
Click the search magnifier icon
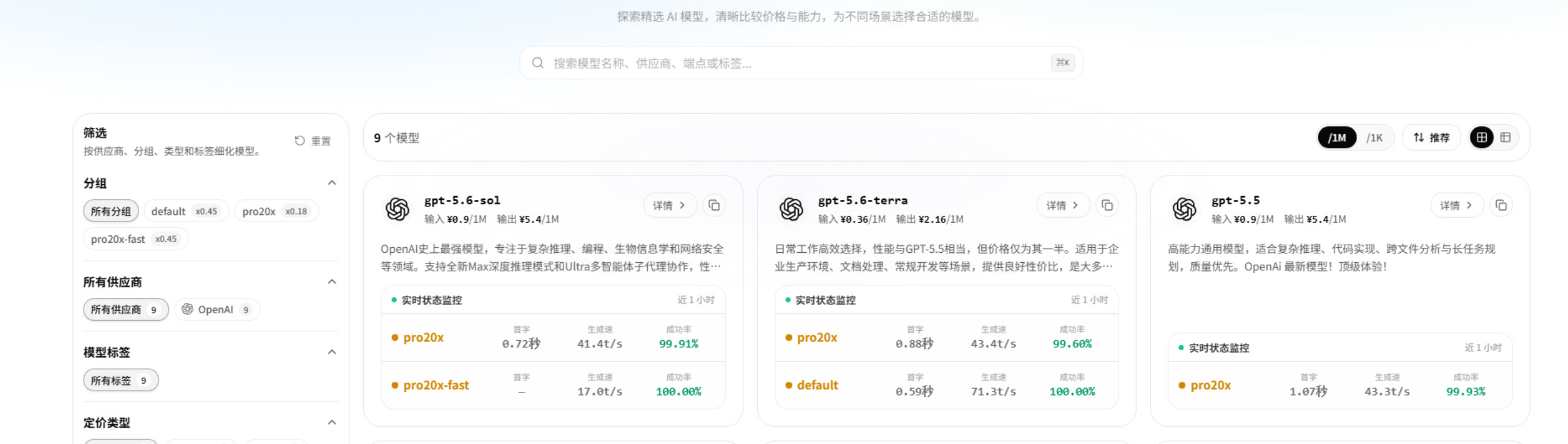coord(538,63)
